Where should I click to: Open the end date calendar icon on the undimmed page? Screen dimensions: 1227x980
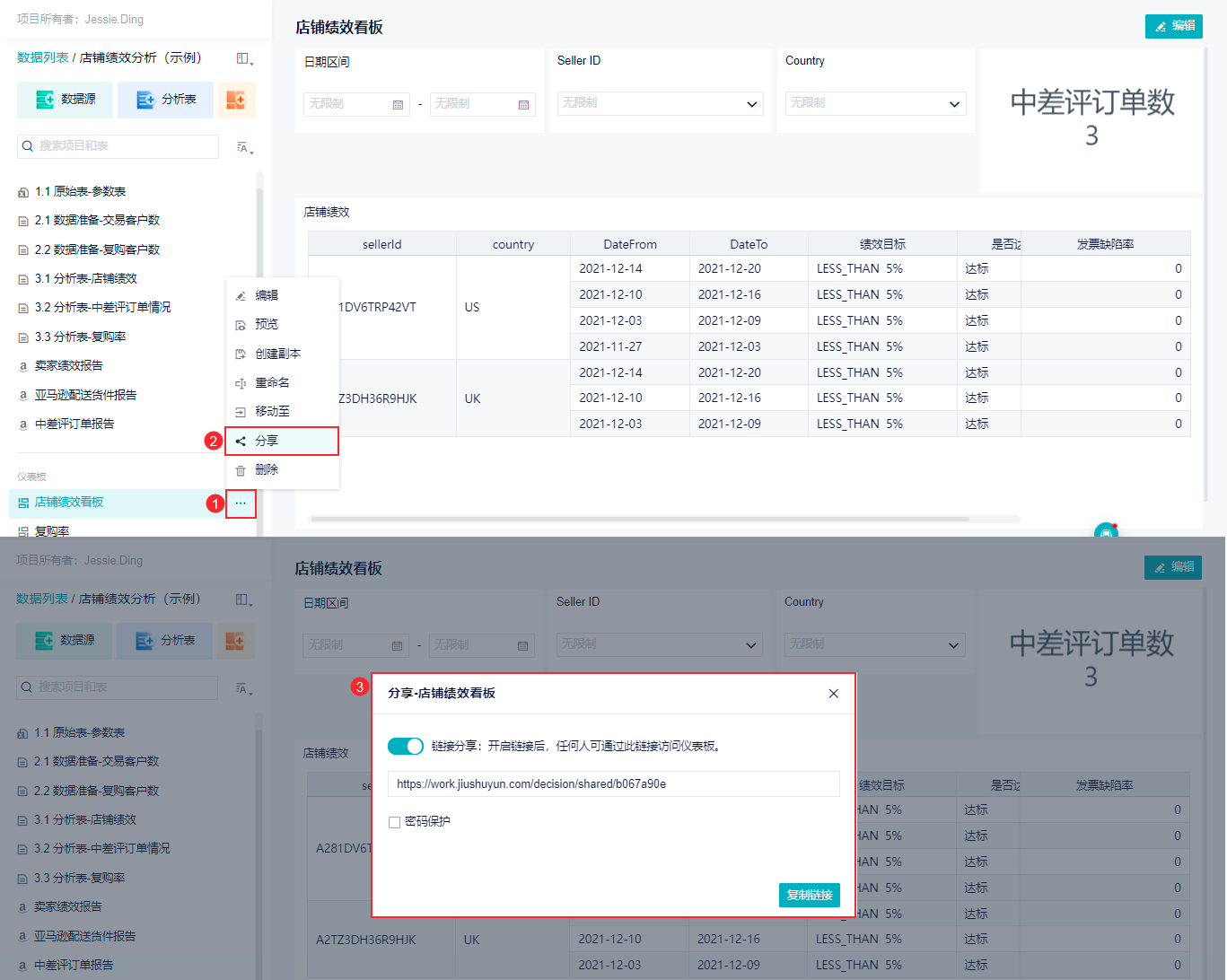point(523,105)
